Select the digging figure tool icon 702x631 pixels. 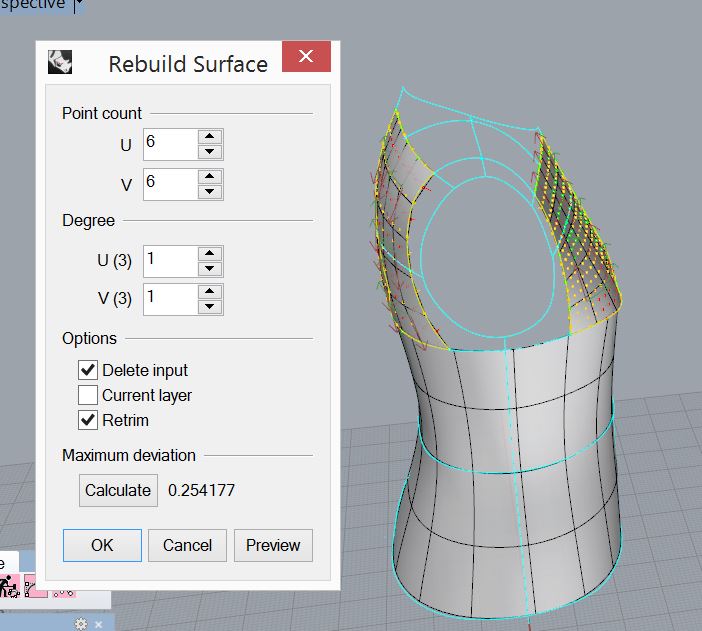point(9,586)
